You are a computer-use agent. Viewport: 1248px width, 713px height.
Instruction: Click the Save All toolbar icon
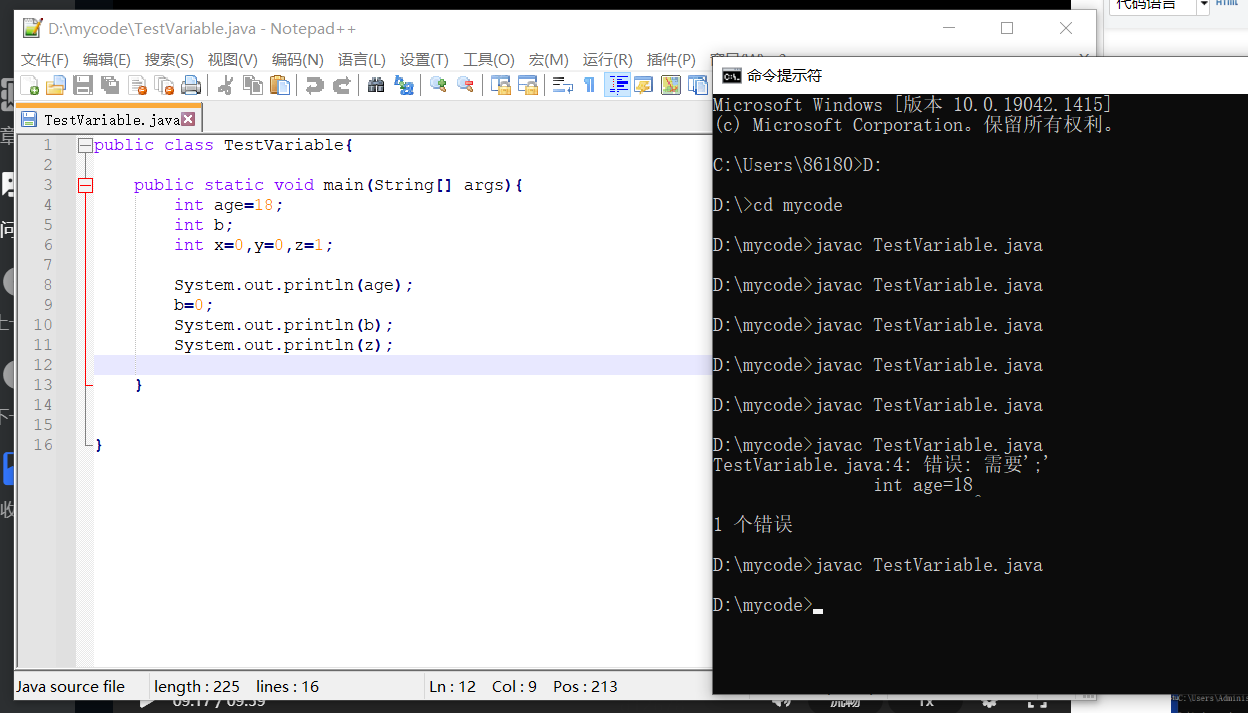tap(110, 85)
